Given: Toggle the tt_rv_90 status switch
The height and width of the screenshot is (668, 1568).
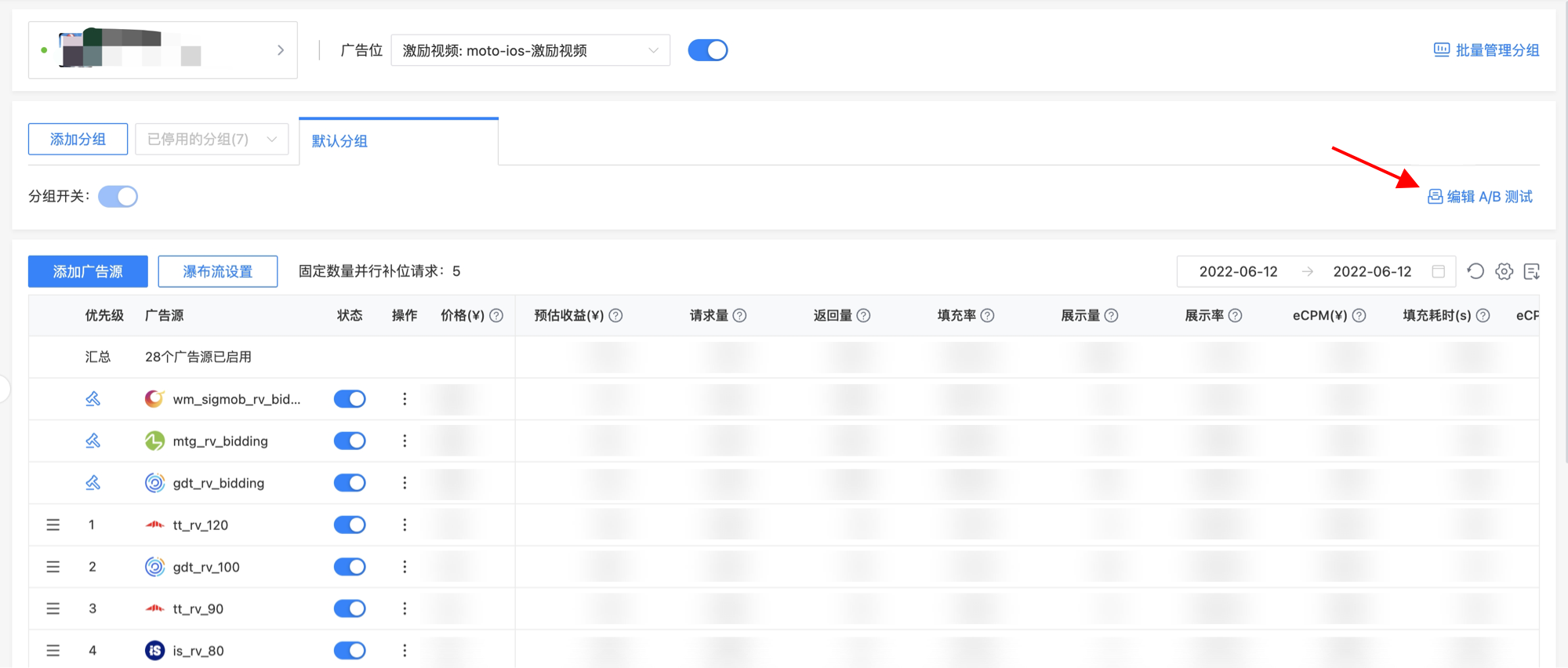Looking at the screenshot, I should tap(350, 608).
